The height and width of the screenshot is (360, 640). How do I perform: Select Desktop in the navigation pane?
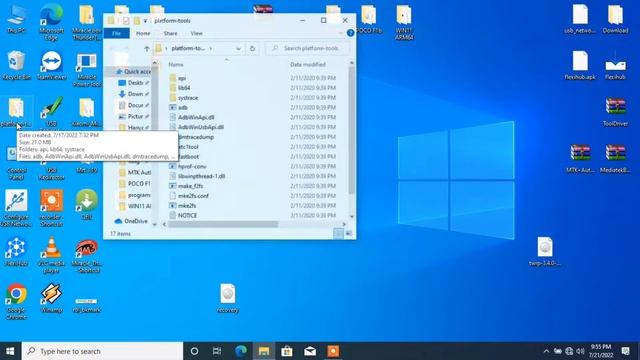[134, 82]
